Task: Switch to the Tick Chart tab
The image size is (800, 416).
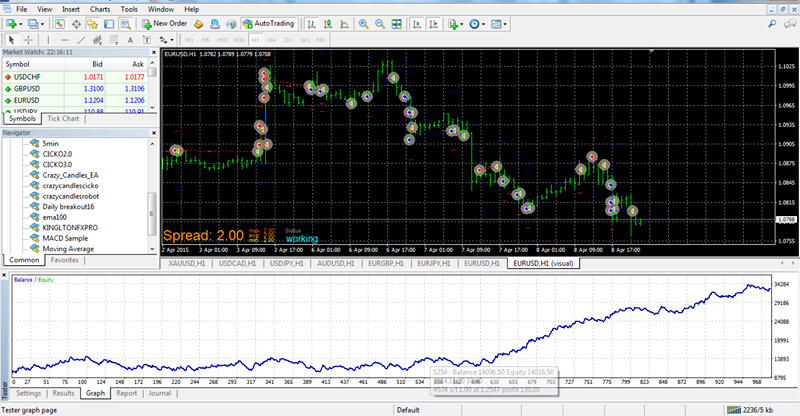Action: tap(63, 118)
